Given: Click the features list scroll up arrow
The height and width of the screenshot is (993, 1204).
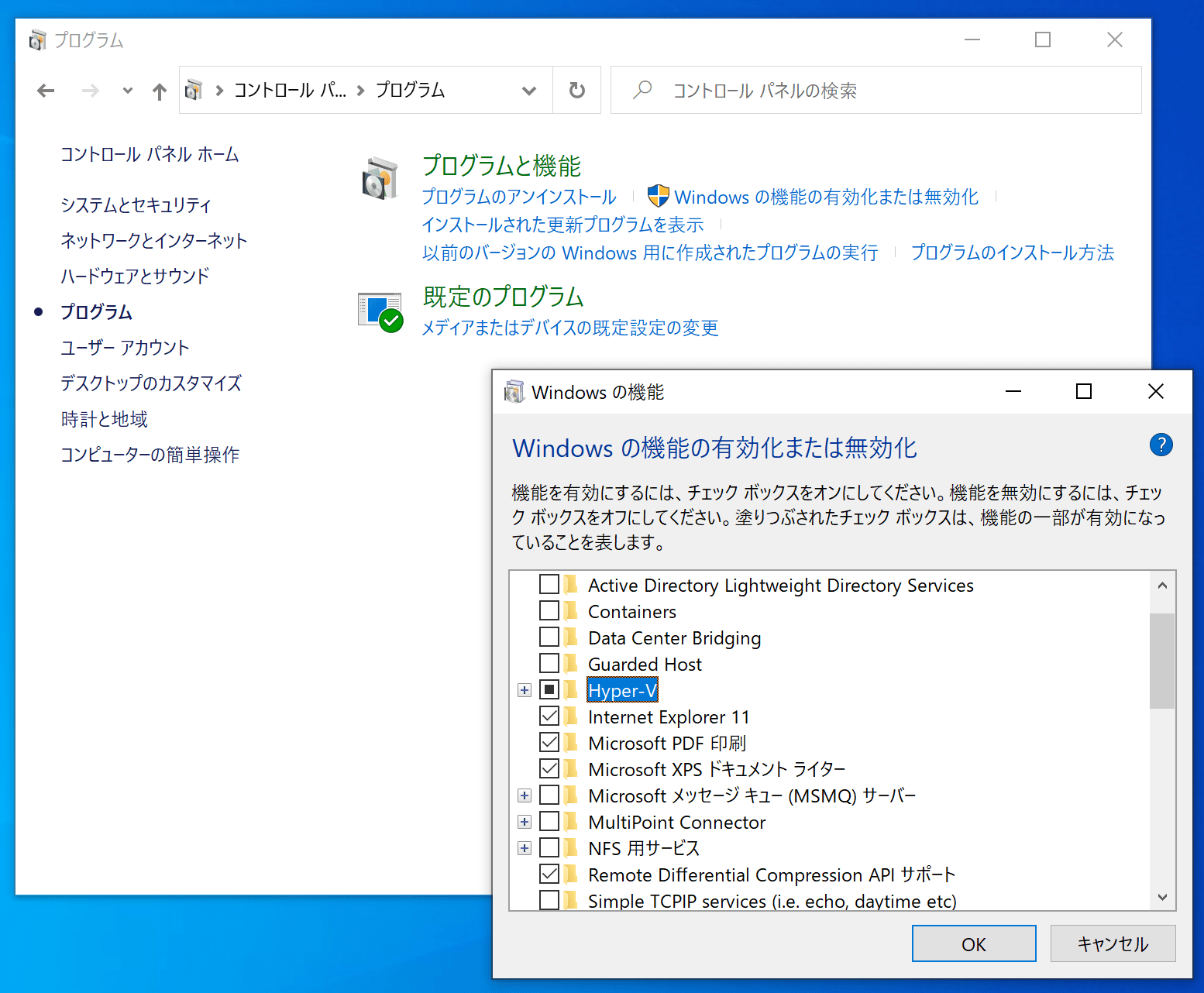Looking at the screenshot, I should [x=1162, y=586].
